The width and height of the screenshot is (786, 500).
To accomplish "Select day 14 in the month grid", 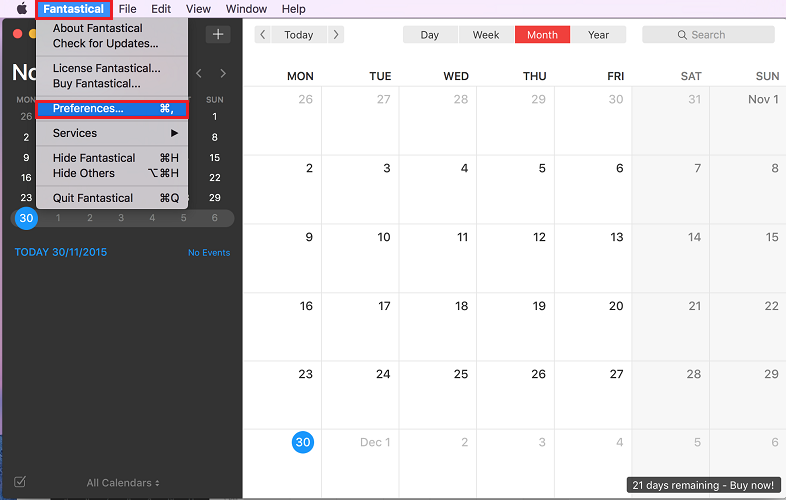I will click(x=694, y=237).
